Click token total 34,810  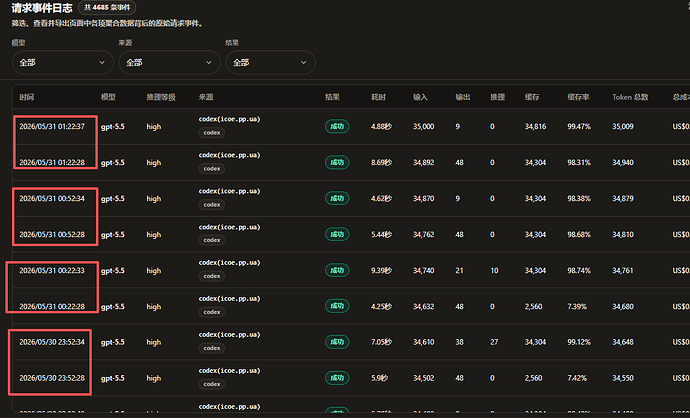click(623, 235)
